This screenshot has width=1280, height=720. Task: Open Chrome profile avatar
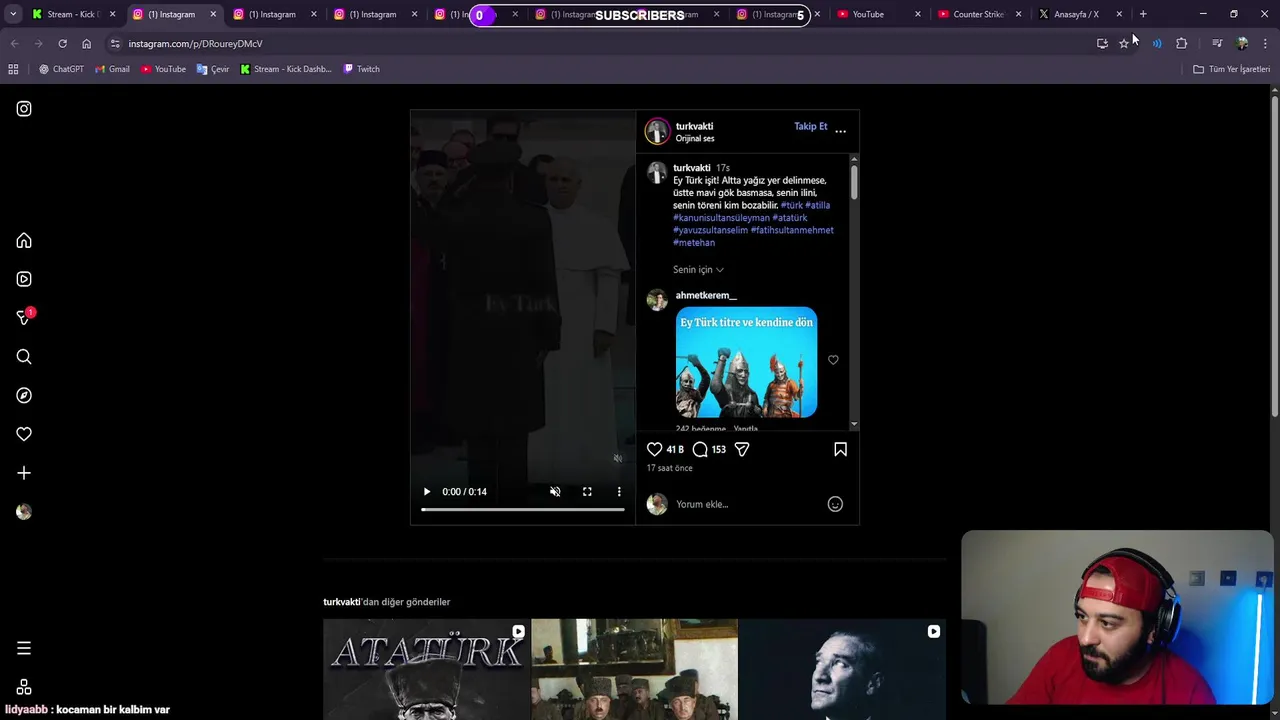[x=1242, y=44]
